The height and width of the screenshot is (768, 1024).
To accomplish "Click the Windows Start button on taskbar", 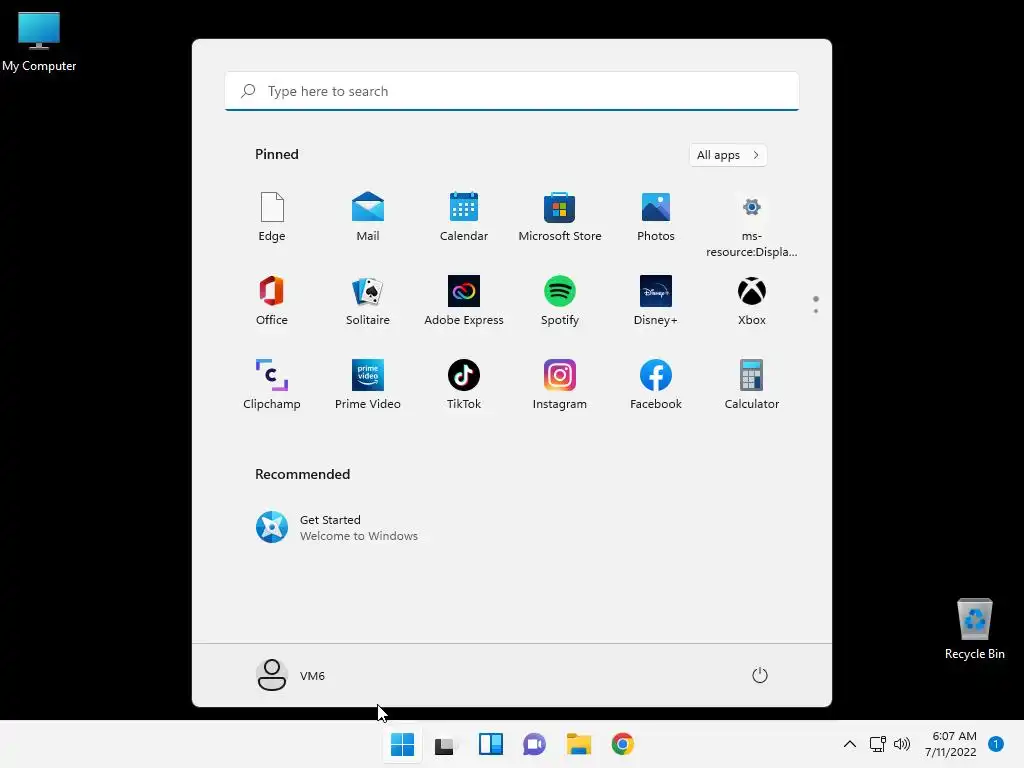I will click(402, 744).
